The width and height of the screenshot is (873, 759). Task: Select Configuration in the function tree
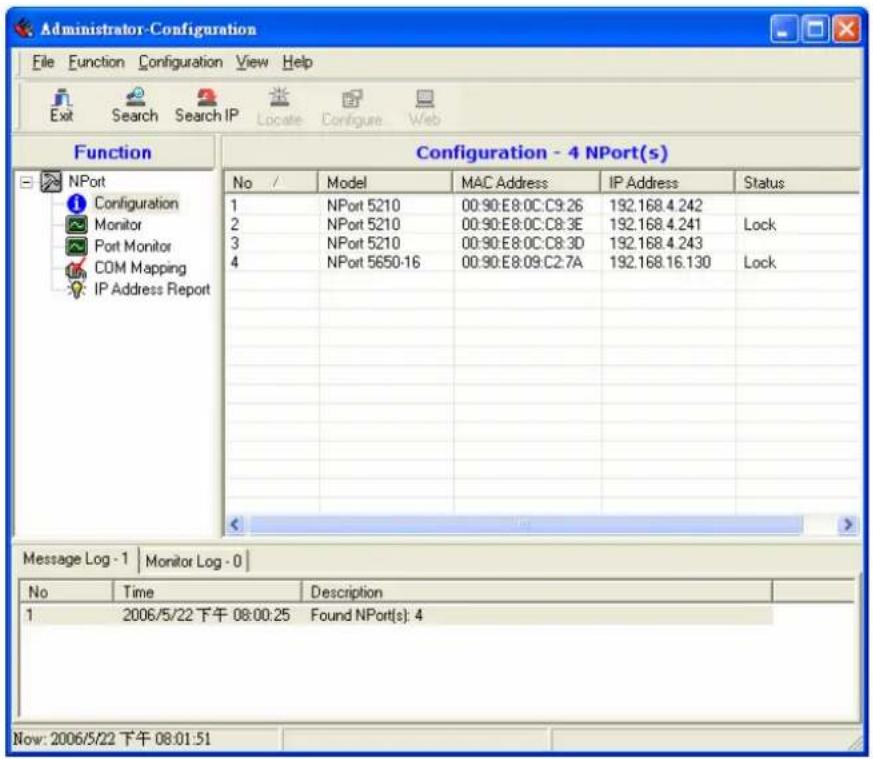click(x=136, y=203)
